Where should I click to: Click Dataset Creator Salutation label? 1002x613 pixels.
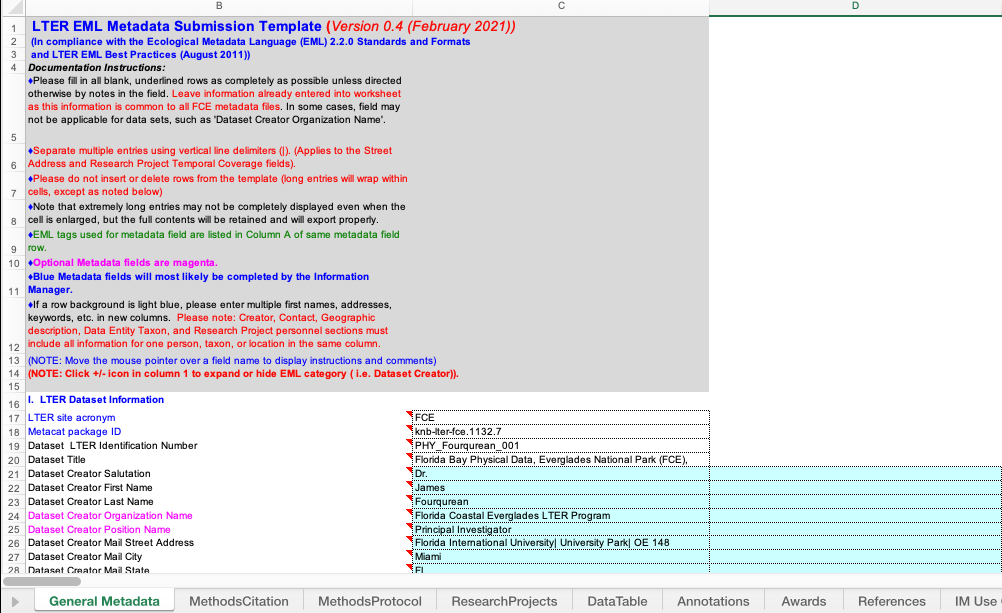(89, 474)
